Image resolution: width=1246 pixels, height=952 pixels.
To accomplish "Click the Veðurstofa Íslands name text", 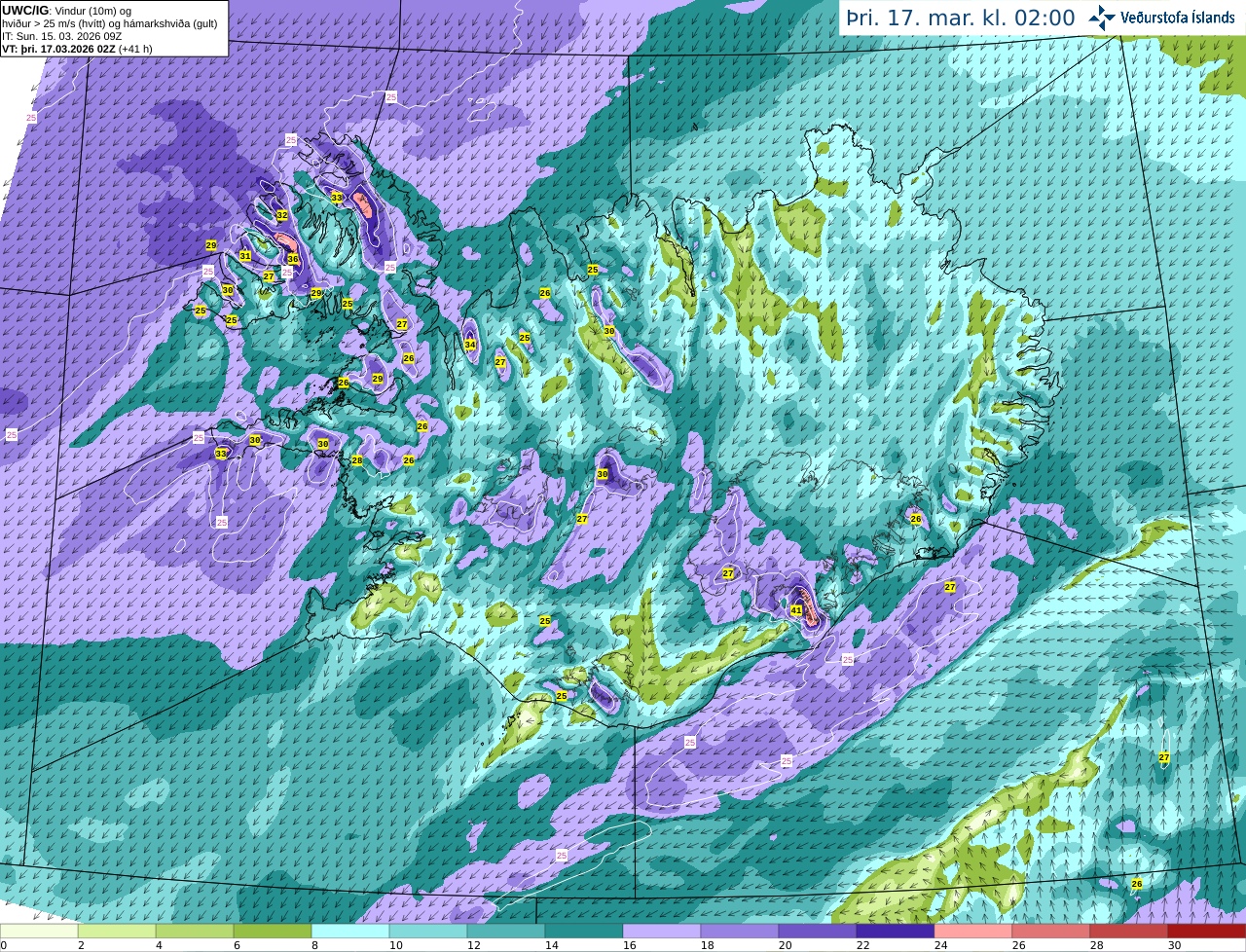I will 1177,18.
